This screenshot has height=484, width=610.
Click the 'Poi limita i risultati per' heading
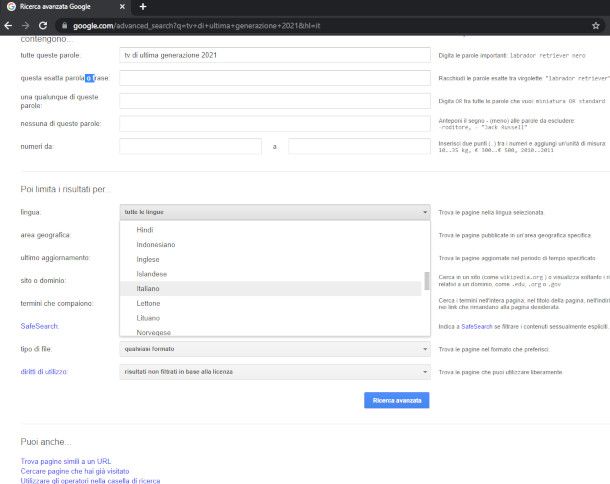(x=63, y=189)
